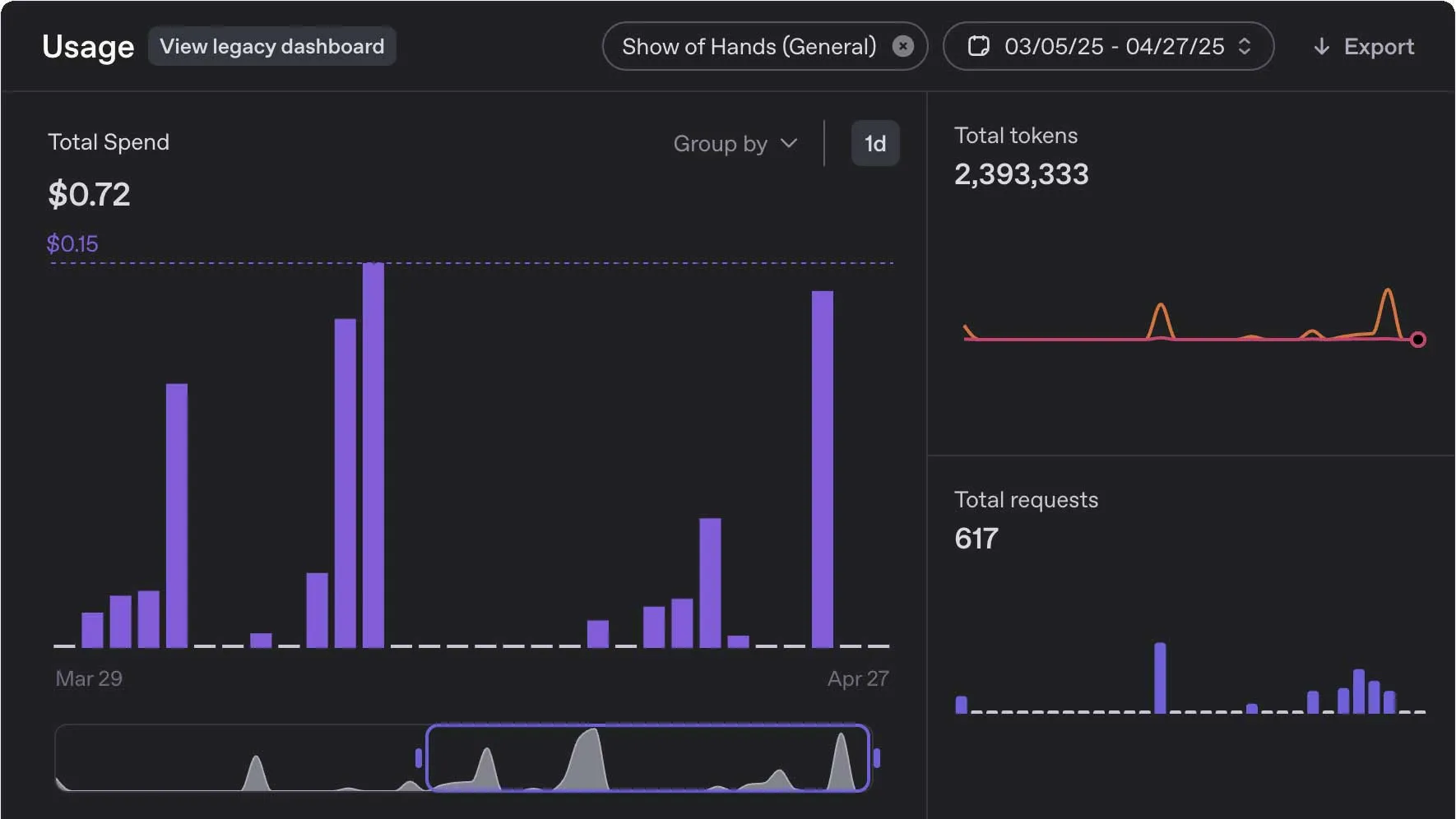Open the Show of Hands (General) project selector

click(749, 46)
